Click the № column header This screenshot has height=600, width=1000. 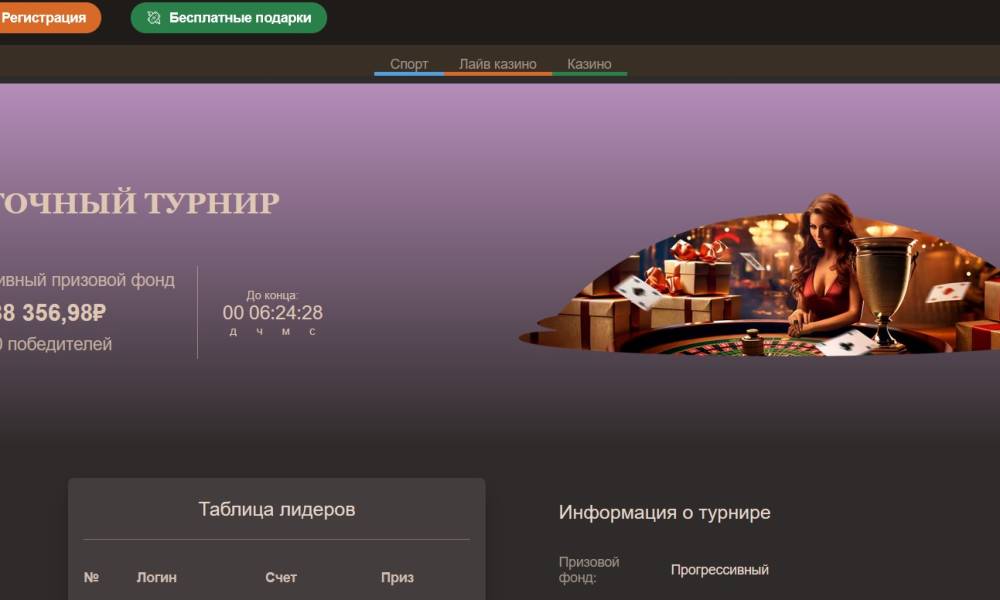coord(91,578)
